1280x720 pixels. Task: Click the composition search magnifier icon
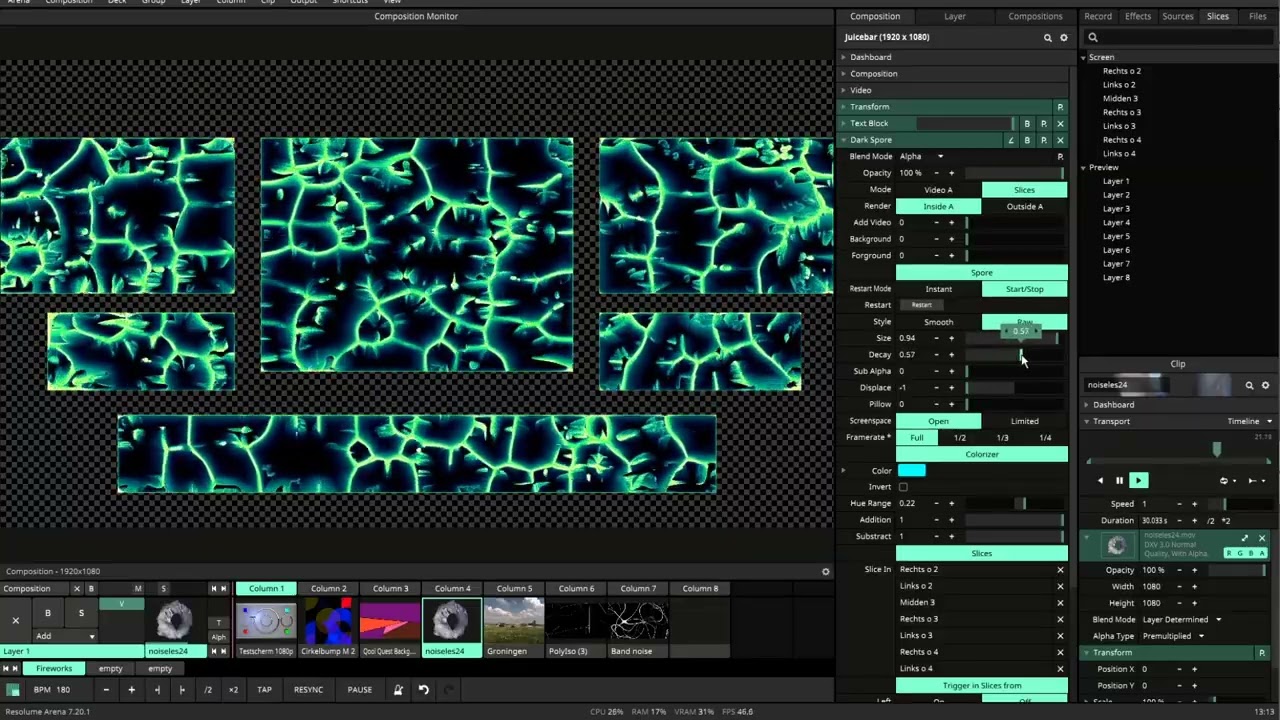[1048, 38]
